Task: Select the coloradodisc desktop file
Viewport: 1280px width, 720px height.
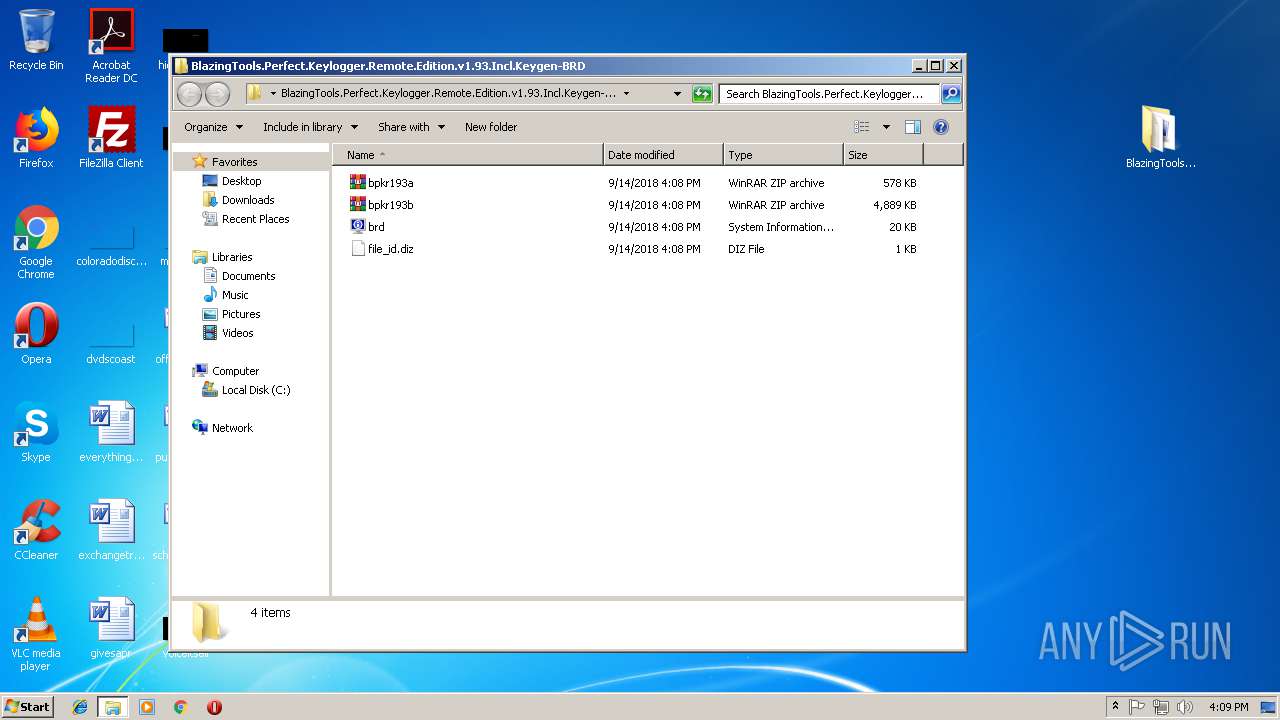Action: pos(111,243)
